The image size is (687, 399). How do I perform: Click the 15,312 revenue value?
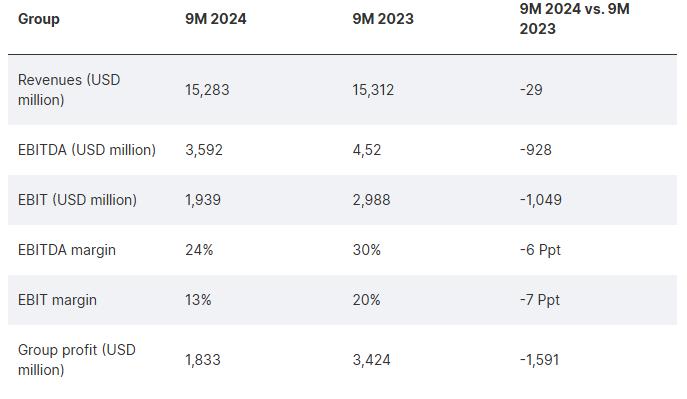click(x=373, y=90)
